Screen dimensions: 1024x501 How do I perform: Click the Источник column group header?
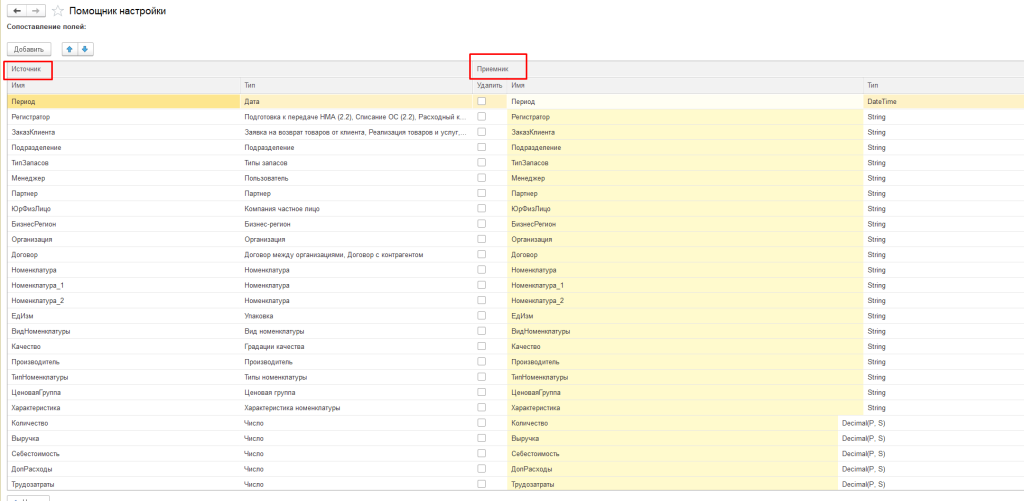tap(27, 69)
